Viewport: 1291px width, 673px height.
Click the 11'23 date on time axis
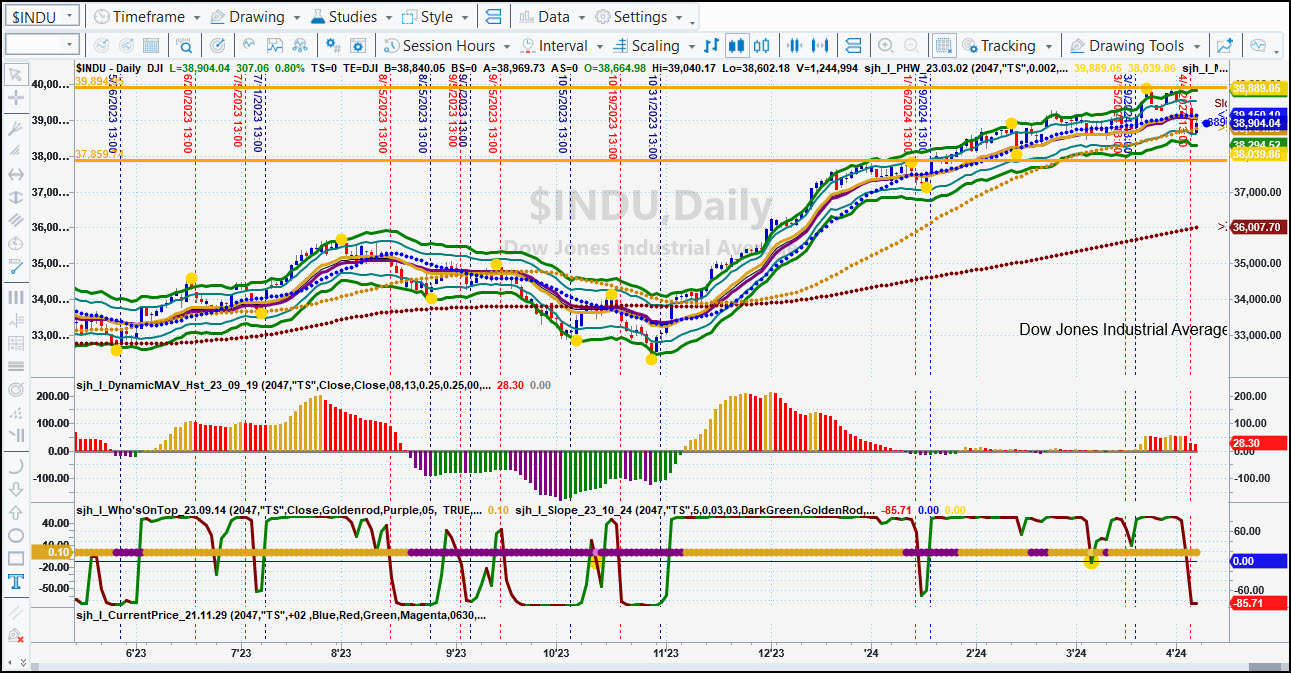click(665, 652)
